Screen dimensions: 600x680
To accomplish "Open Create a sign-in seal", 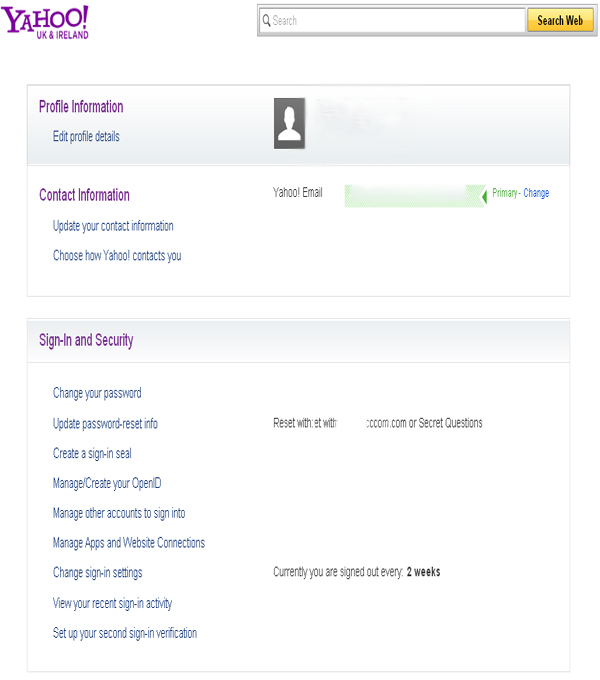I will [92, 453].
